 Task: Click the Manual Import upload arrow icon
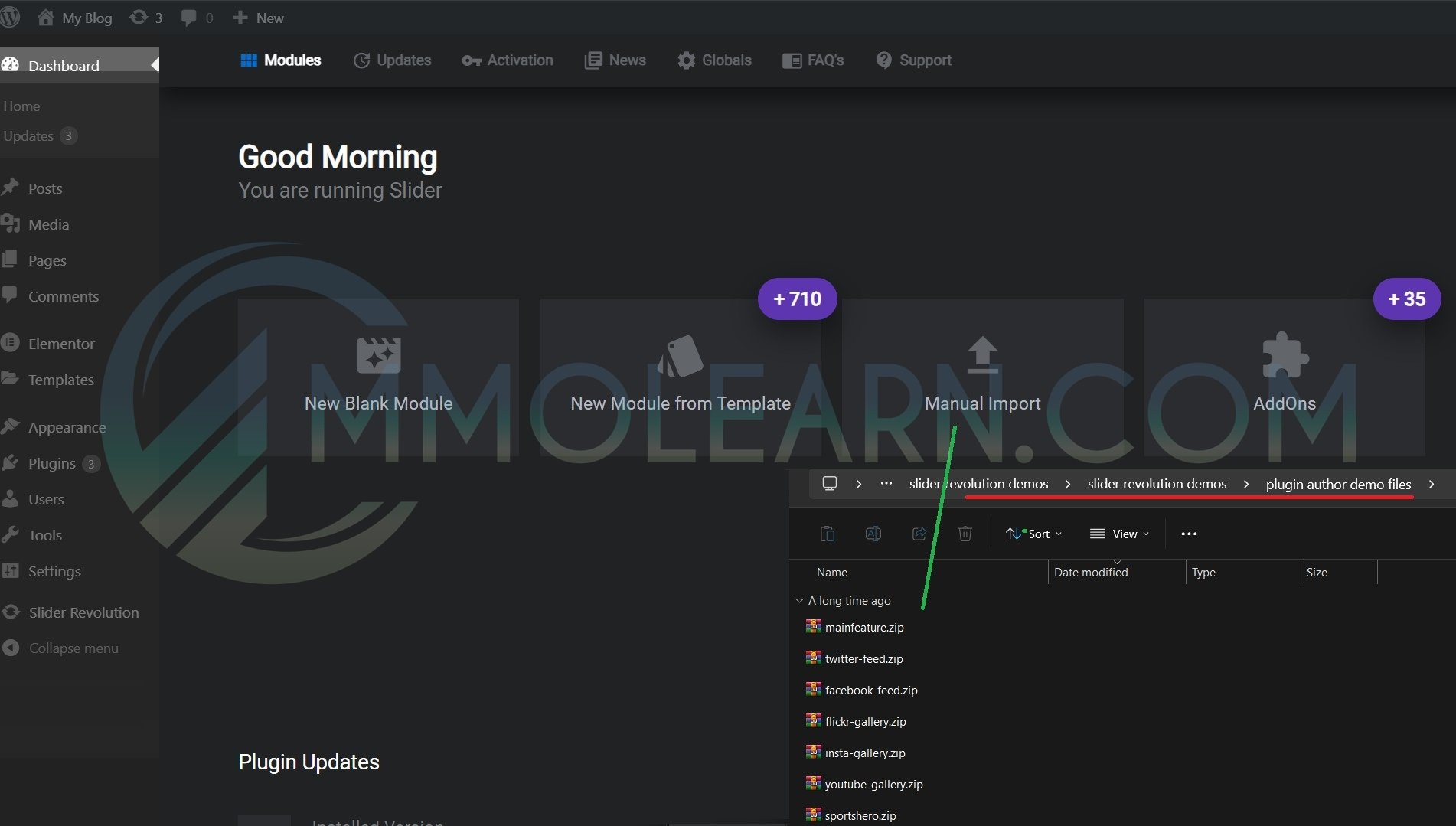[x=982, y=354]
